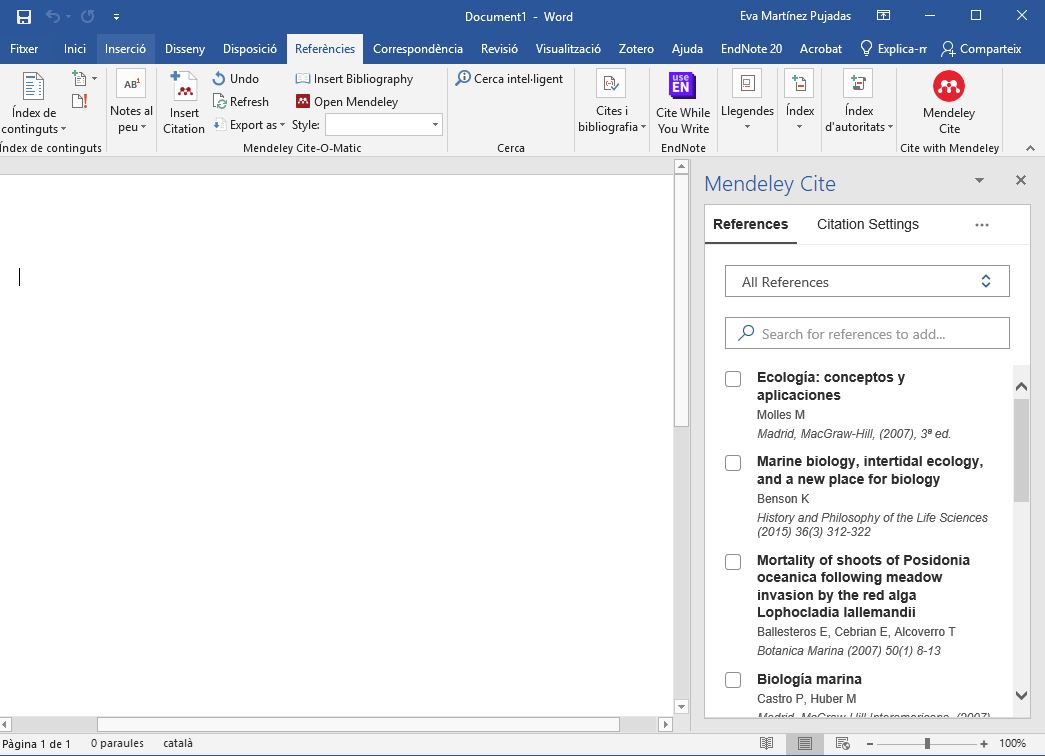Screen dimensions: 1045x756
Task: Switch to Citation Settings tab
Action: tap(868, 225)
